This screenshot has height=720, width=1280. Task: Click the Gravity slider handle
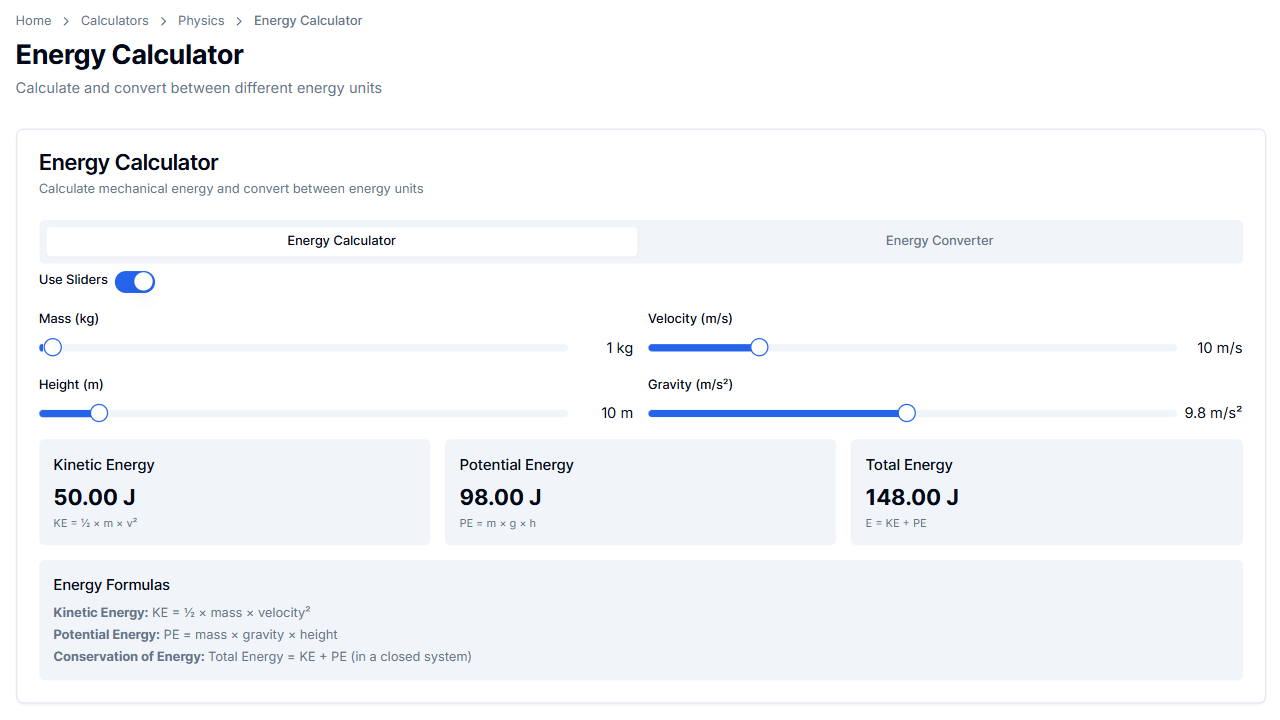(906, 412)
